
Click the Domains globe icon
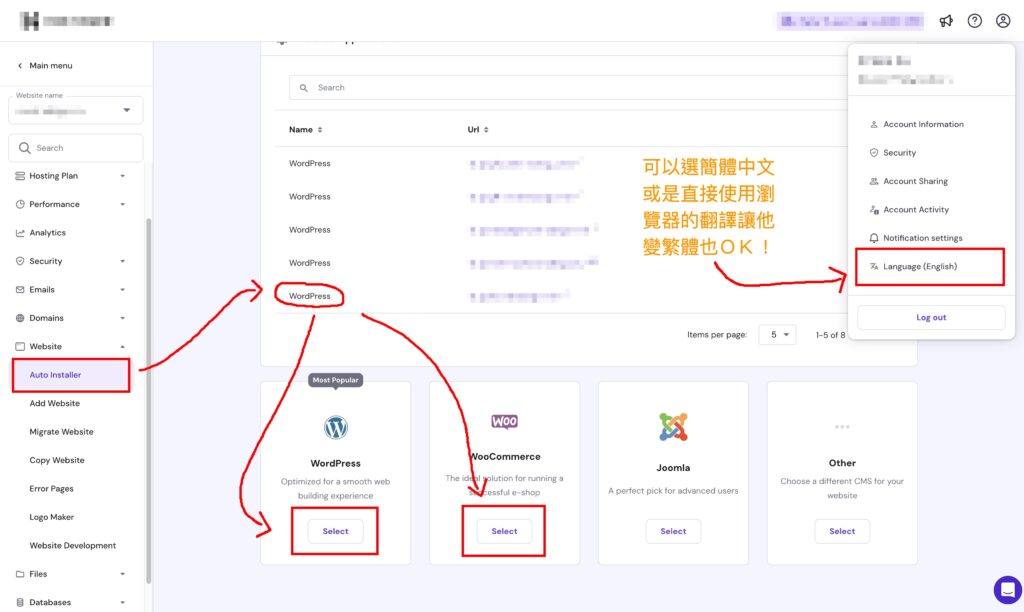[x=20, y=318]
